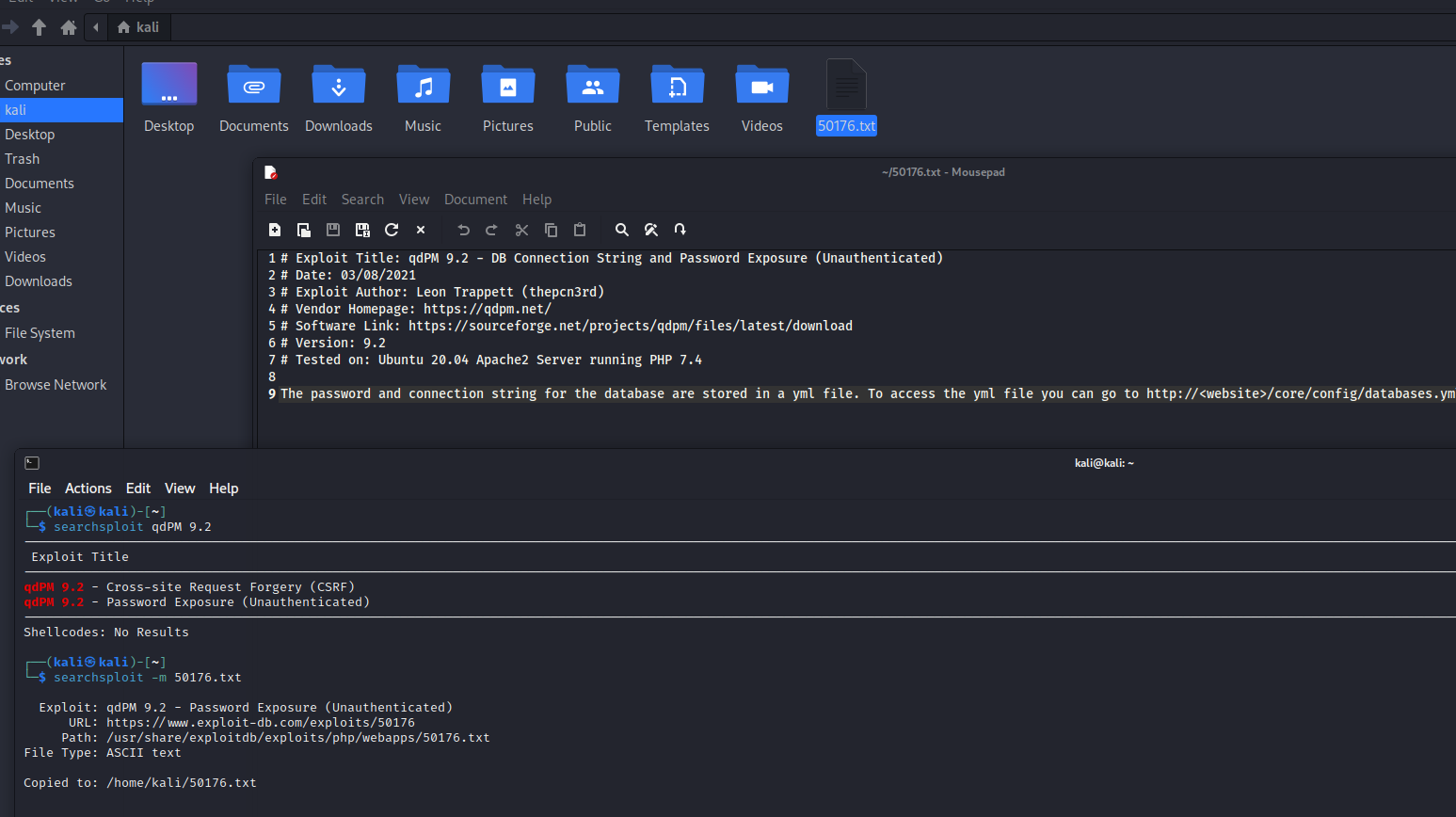Create a new document in Mousepad toolbar
This screenshot has height=817, width=1456.
275,230
